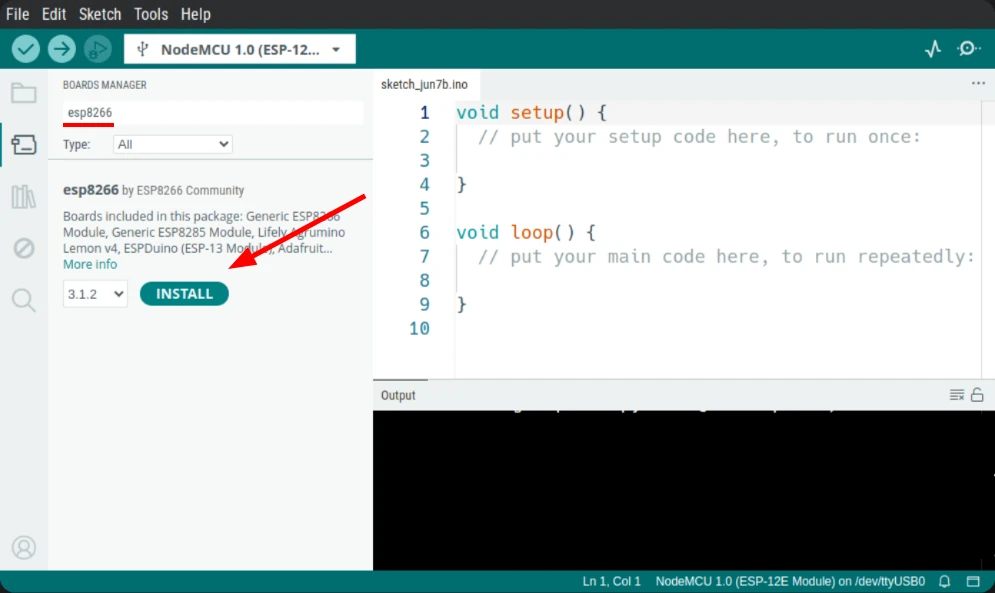Click the Verify checkmark button
The width and height of the screenshot is (995, 593).
(x=25, y=49)
